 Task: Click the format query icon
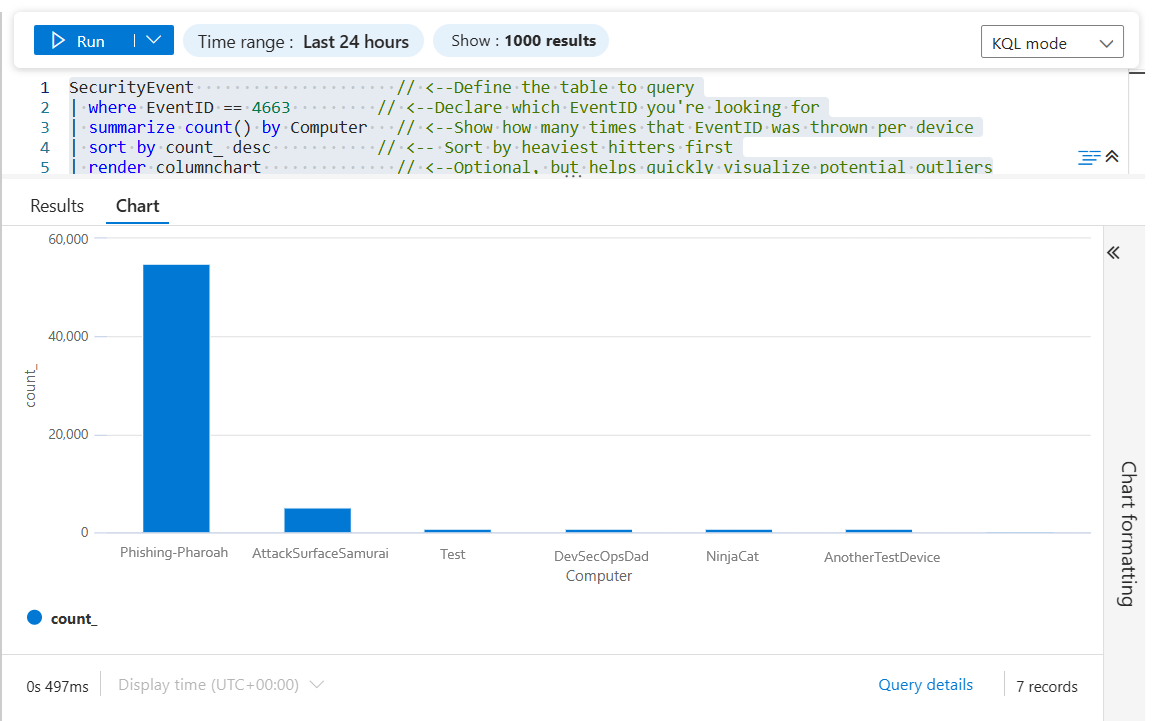click(1089, 157)
